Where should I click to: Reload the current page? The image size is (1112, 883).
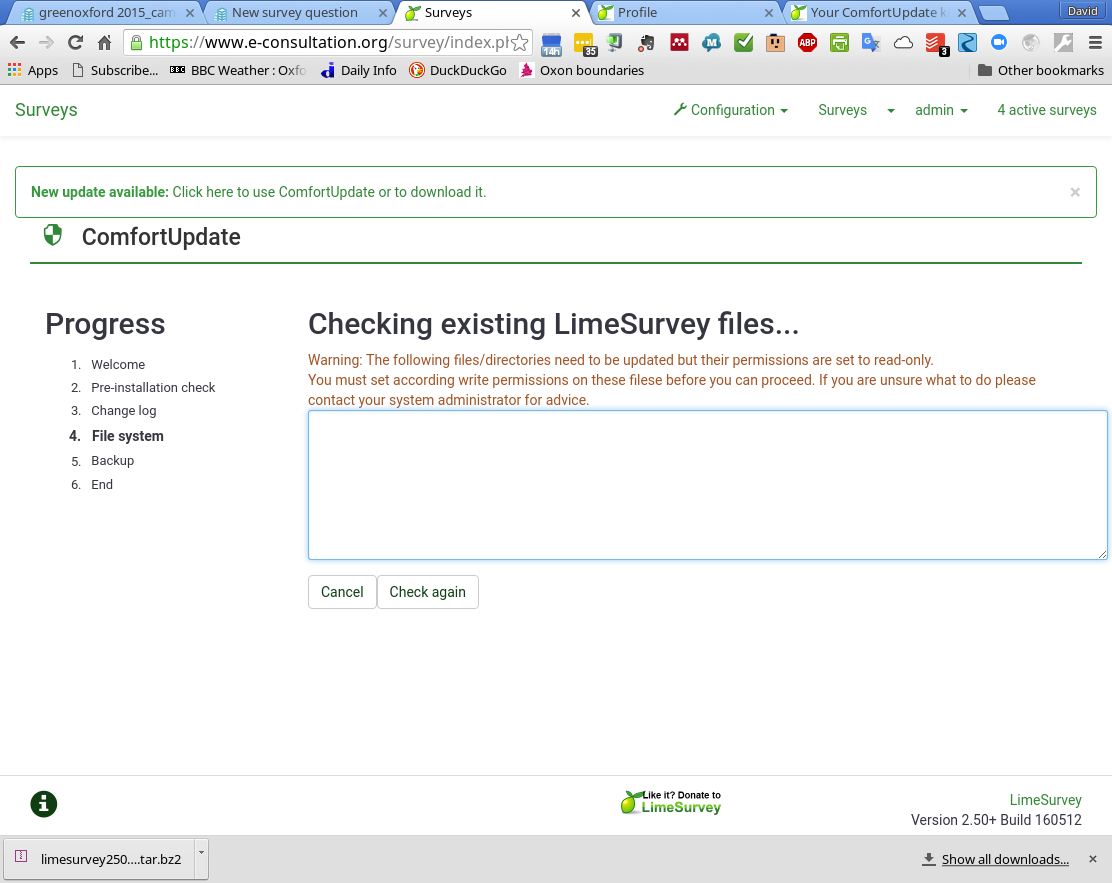point(75,43)
